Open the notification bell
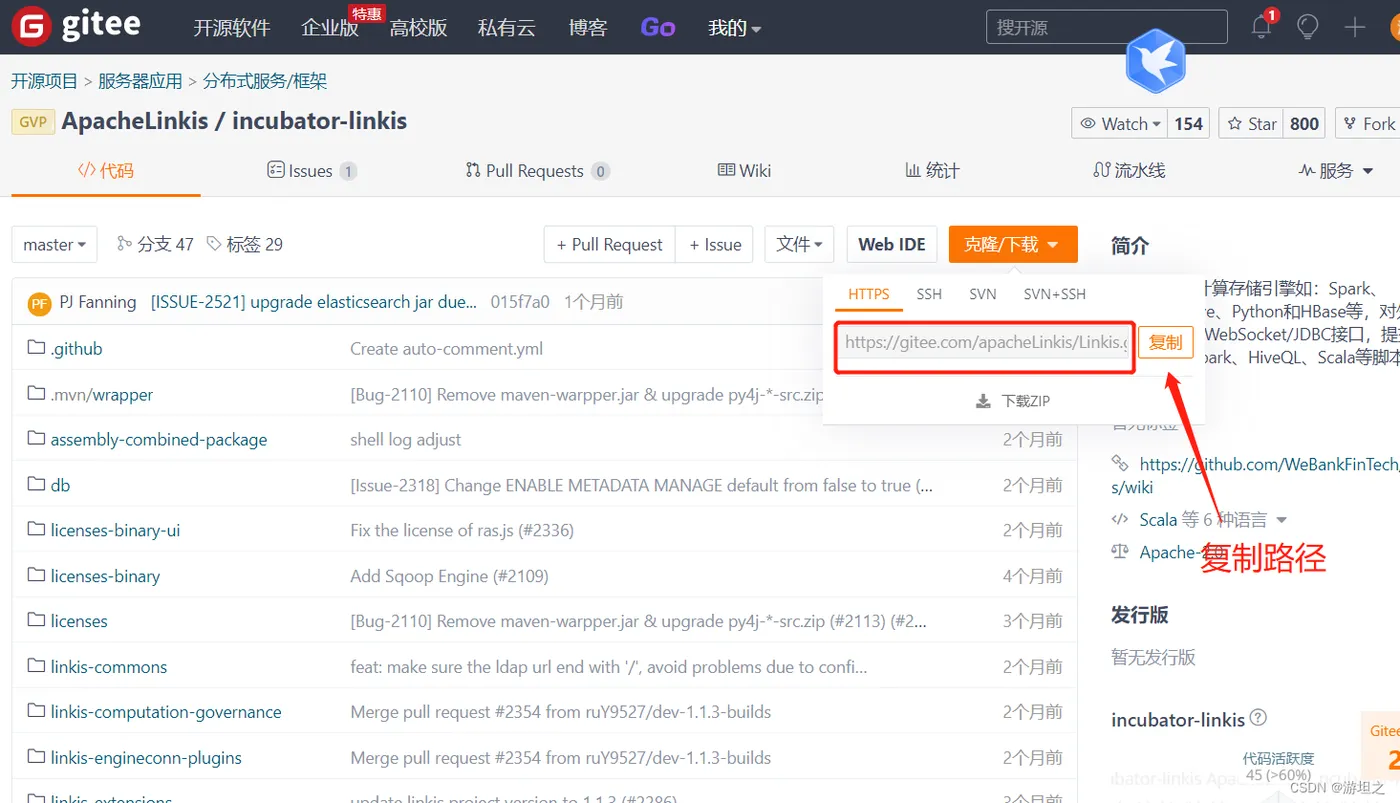Viewport: 1400px width, 803px height. click(x=1261, y=28)
